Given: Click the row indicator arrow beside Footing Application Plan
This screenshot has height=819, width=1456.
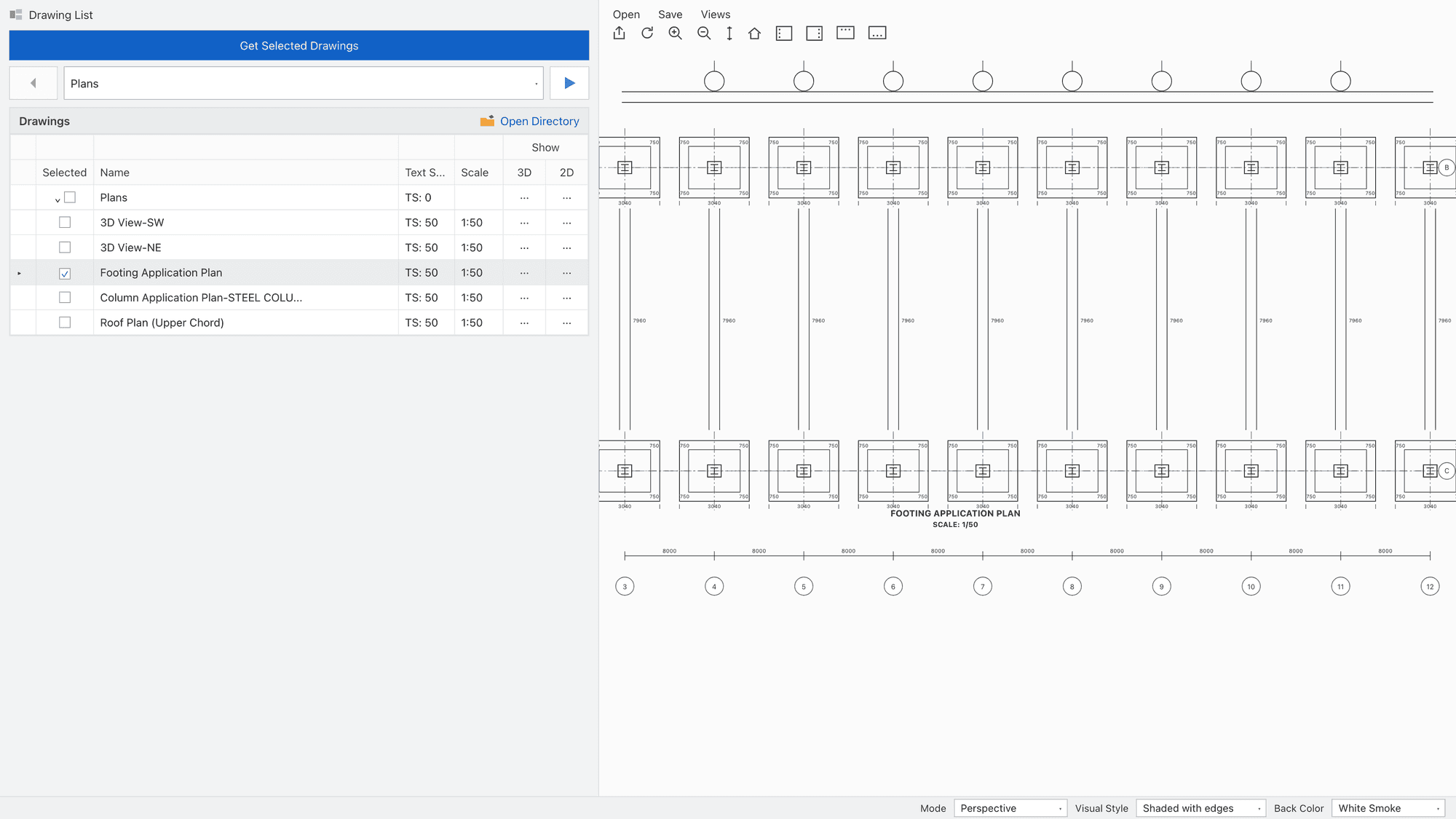Looking at the screenshot, I should [x=20, y=273].
